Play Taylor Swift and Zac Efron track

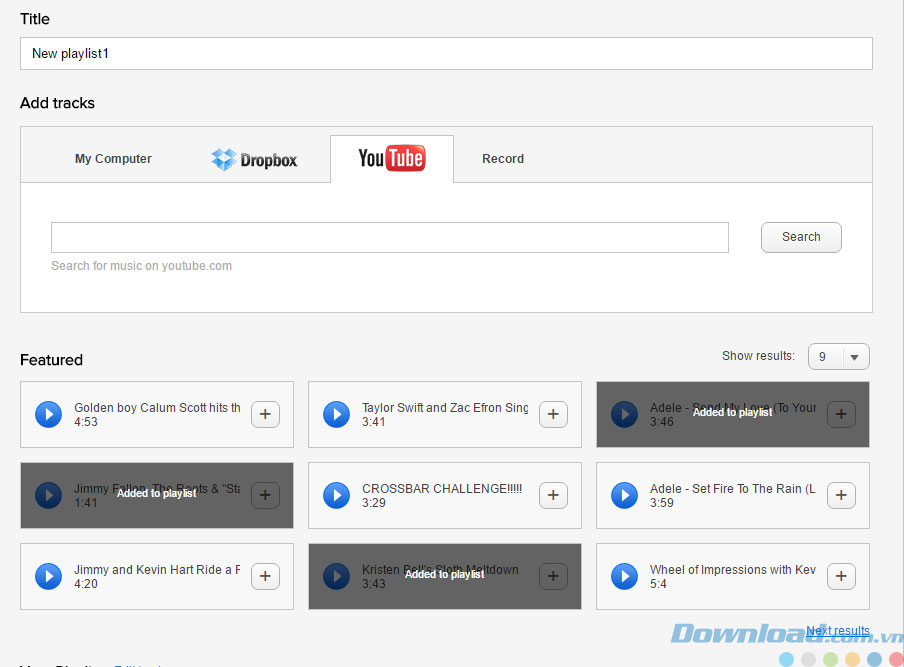(x=336, y=414)
